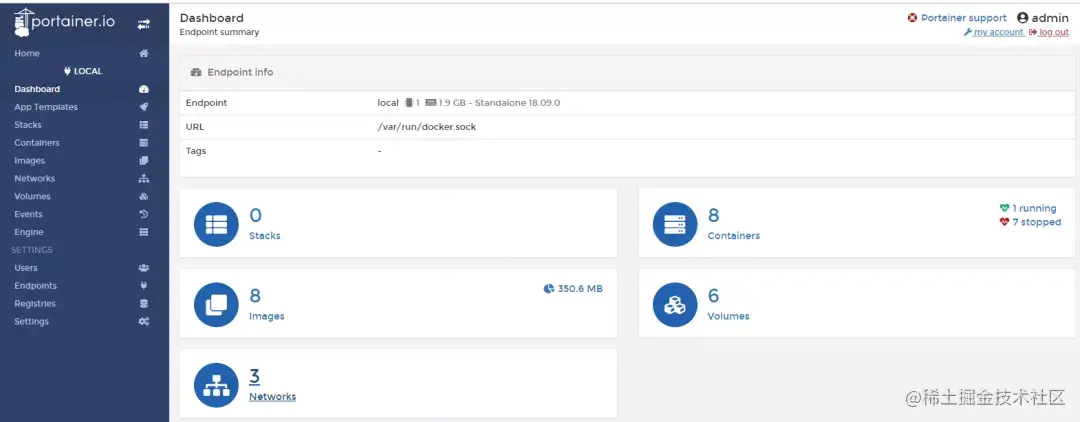
Task: Click the my account link
Action: click(x=994, y=32)
